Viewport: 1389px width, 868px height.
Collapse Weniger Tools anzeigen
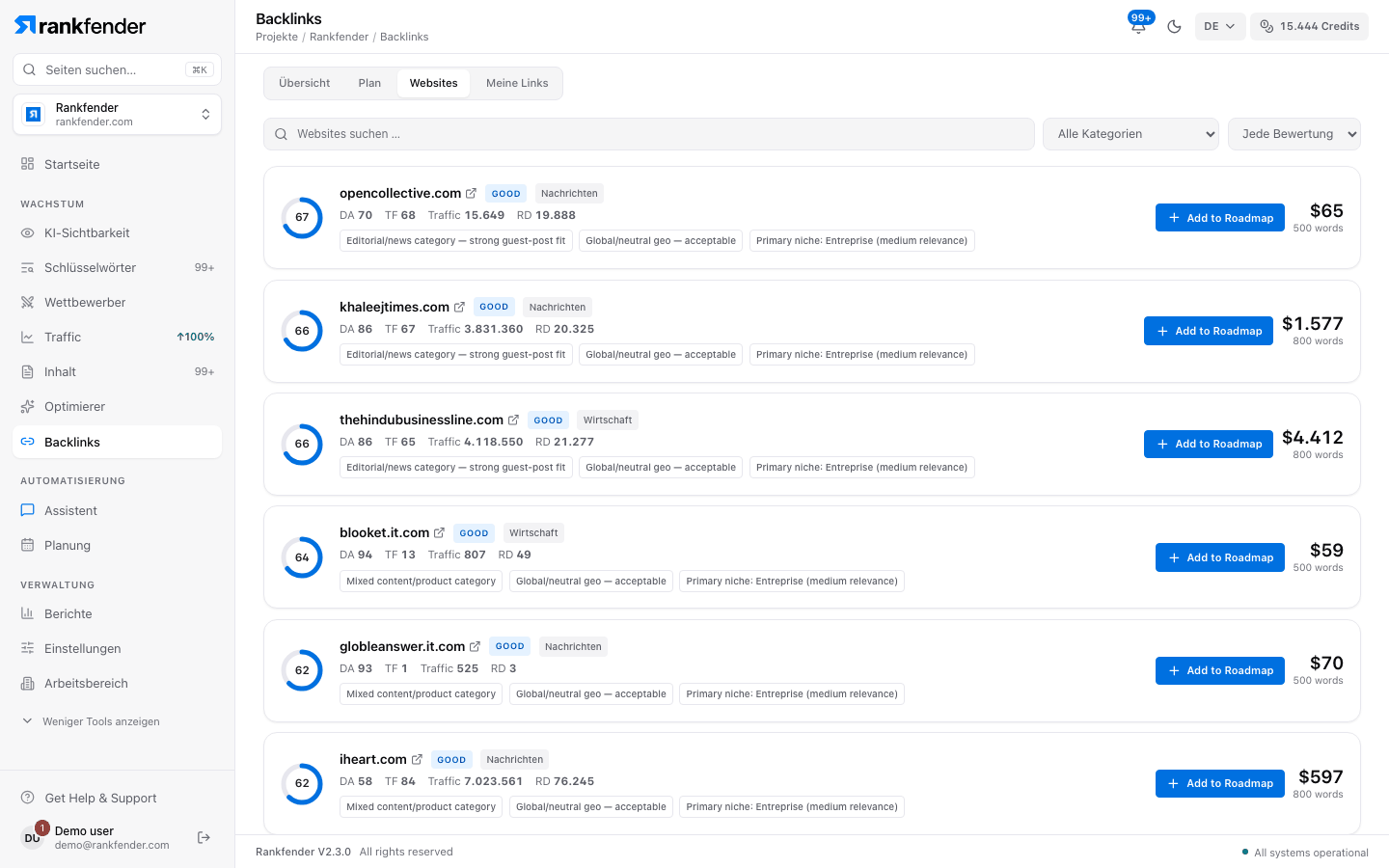point(91,721)
